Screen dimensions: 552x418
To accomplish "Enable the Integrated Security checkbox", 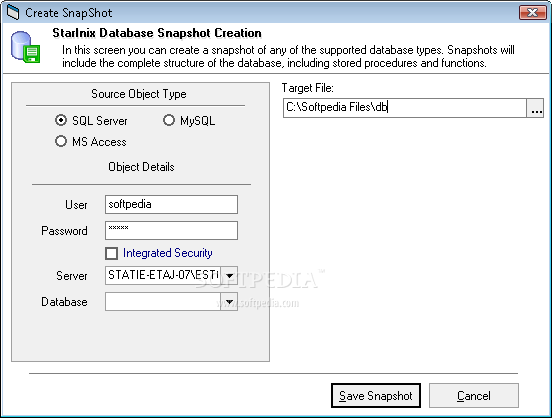I will click(112, 253).
